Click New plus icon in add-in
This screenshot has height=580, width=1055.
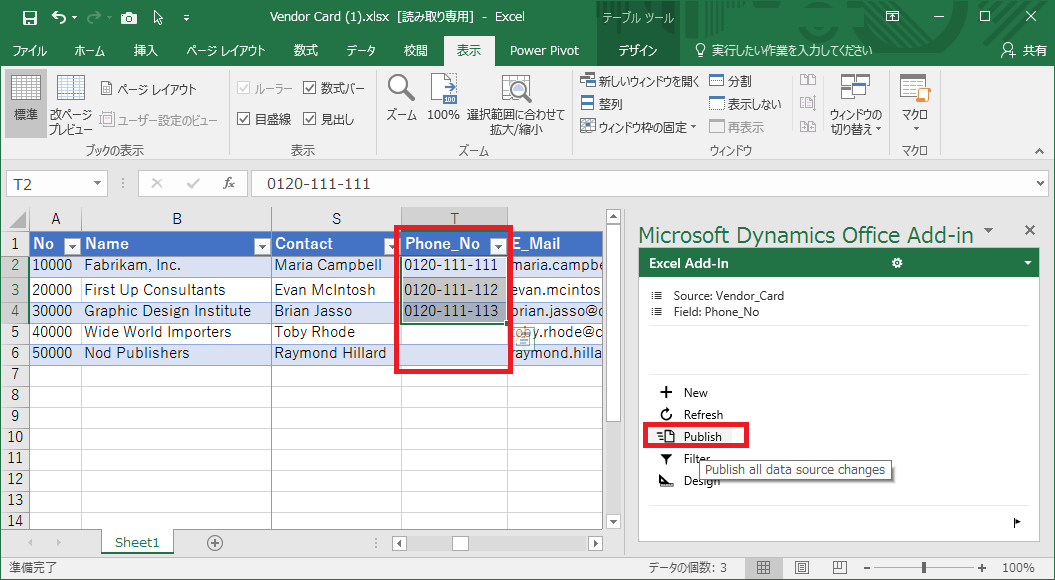click(x=666, y=392)
